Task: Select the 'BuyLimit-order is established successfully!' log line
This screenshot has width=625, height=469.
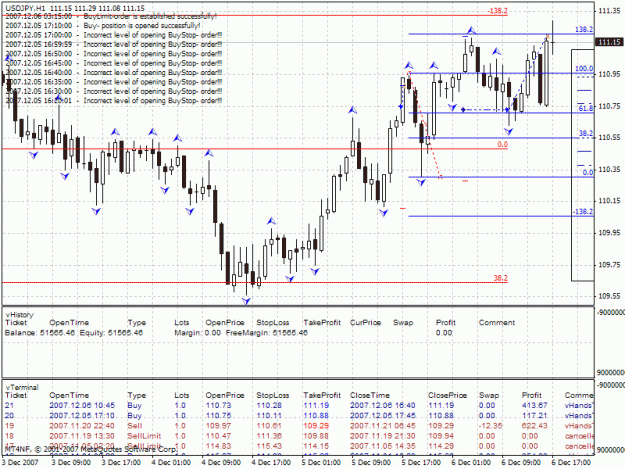Action: click(111, 17)
